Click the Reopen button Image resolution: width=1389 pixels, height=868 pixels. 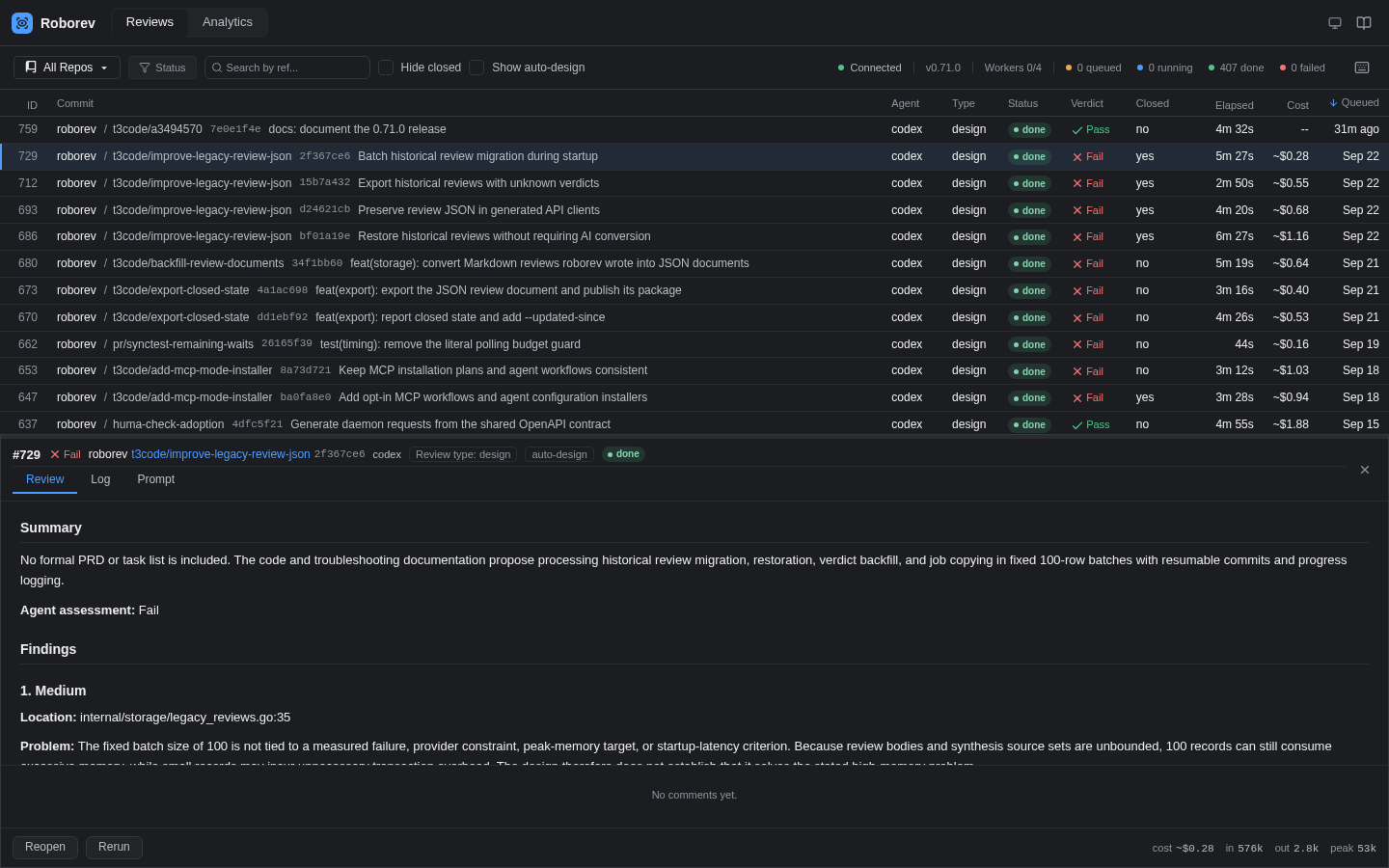point(45,847)
